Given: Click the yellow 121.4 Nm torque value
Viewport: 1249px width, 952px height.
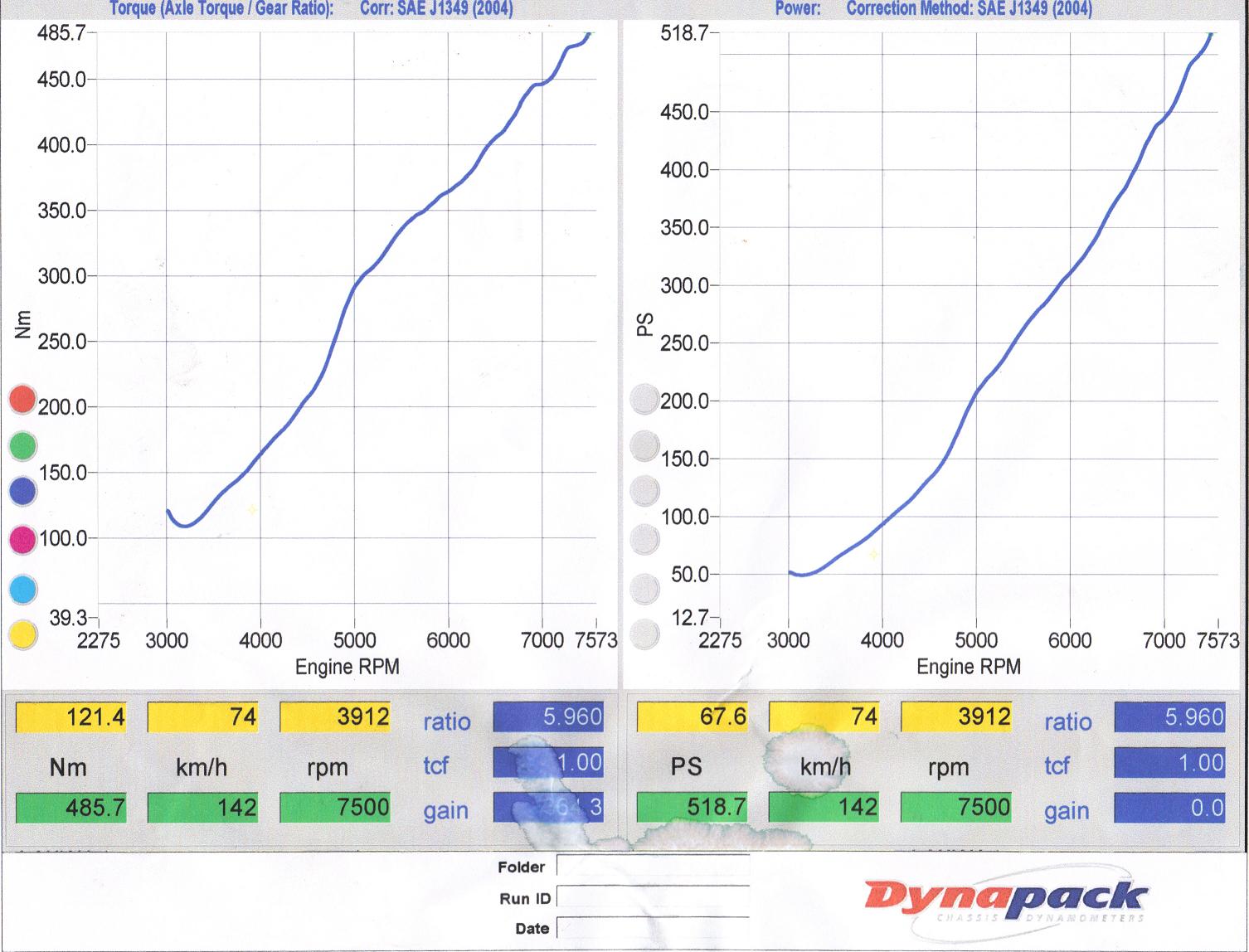Looking at the screenshot, I should (71, 716).
